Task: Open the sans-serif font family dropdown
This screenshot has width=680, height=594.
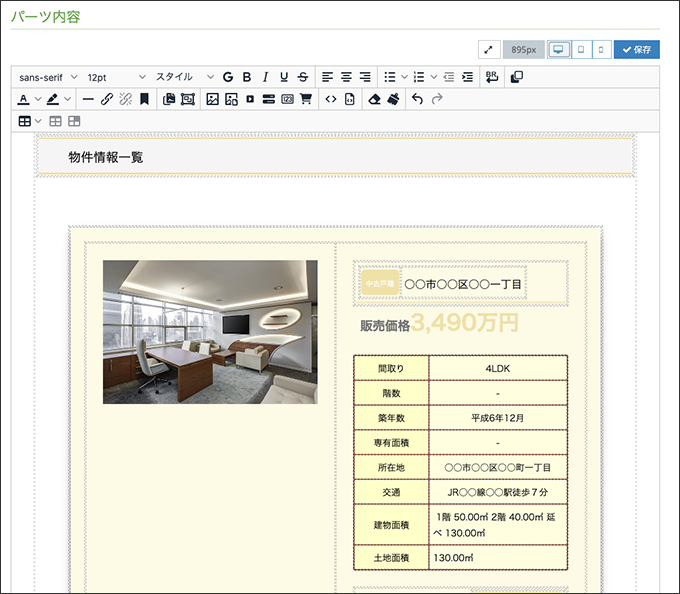Action: pyautogui.click(x=48, y=77)
